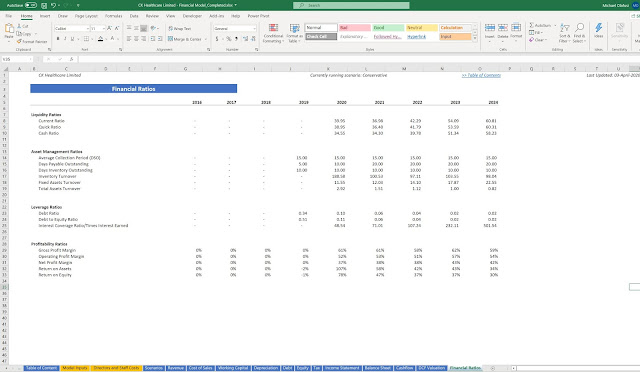This screenshot has width=640, height=372.
Task: Open Conditional Formatting menu
Action: click(x=273, y=33)
